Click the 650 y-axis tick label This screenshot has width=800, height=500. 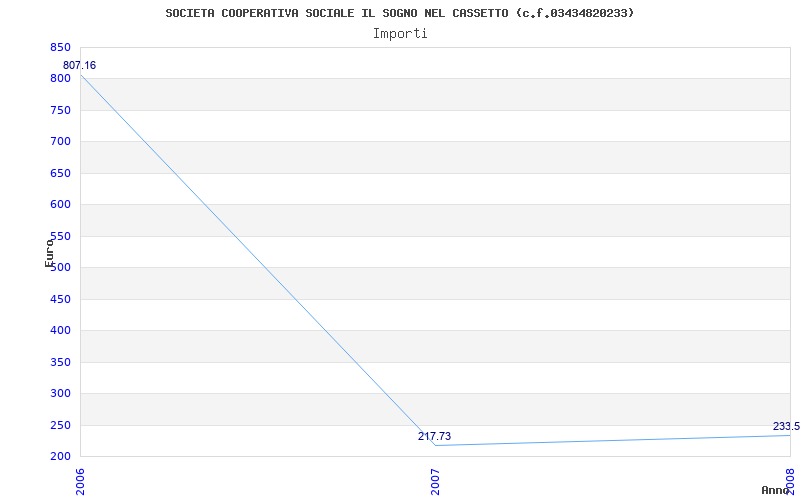coord(60,173)
